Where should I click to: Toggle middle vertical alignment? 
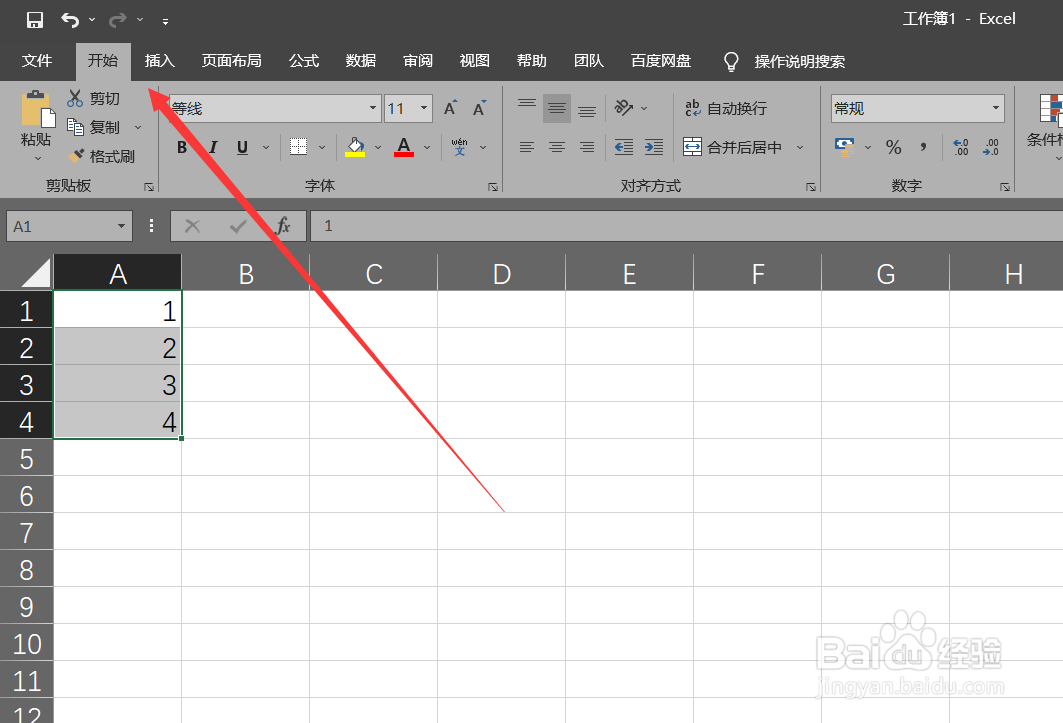(557, 109)
